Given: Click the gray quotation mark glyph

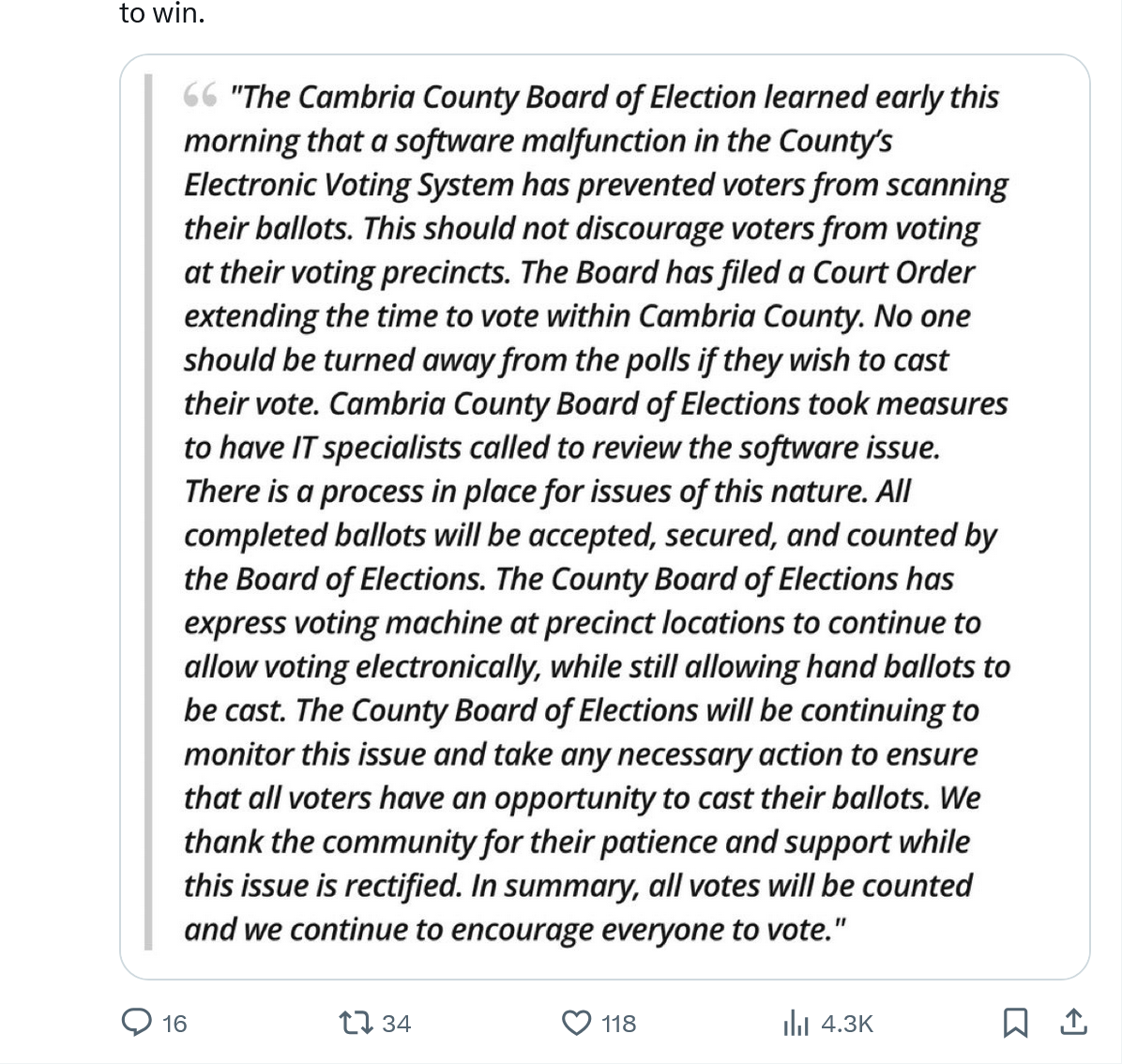Looking at the screenshot, I should [x=200, y=96].
